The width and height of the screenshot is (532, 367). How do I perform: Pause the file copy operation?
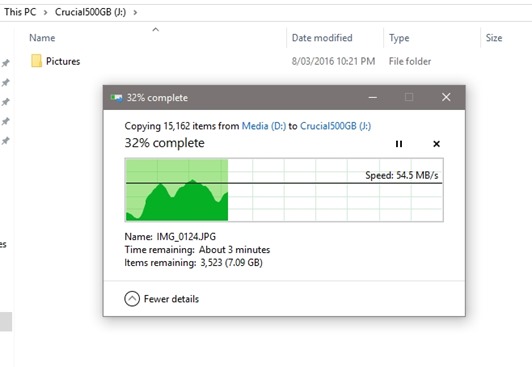click(399, 144)
